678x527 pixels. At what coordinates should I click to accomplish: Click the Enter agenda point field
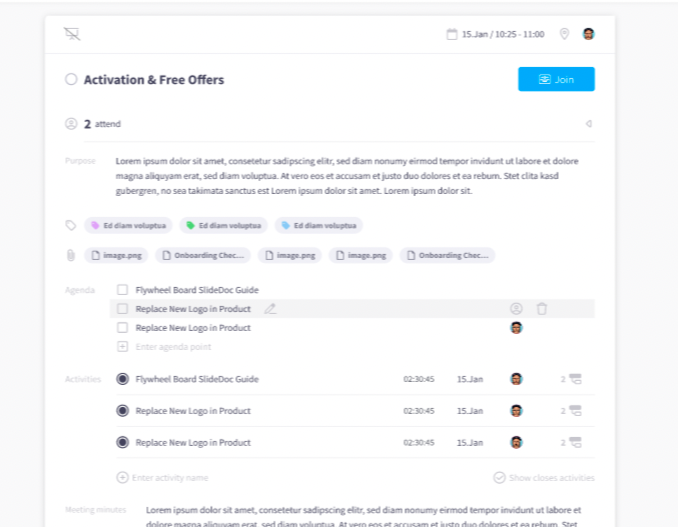coord(173,346)
